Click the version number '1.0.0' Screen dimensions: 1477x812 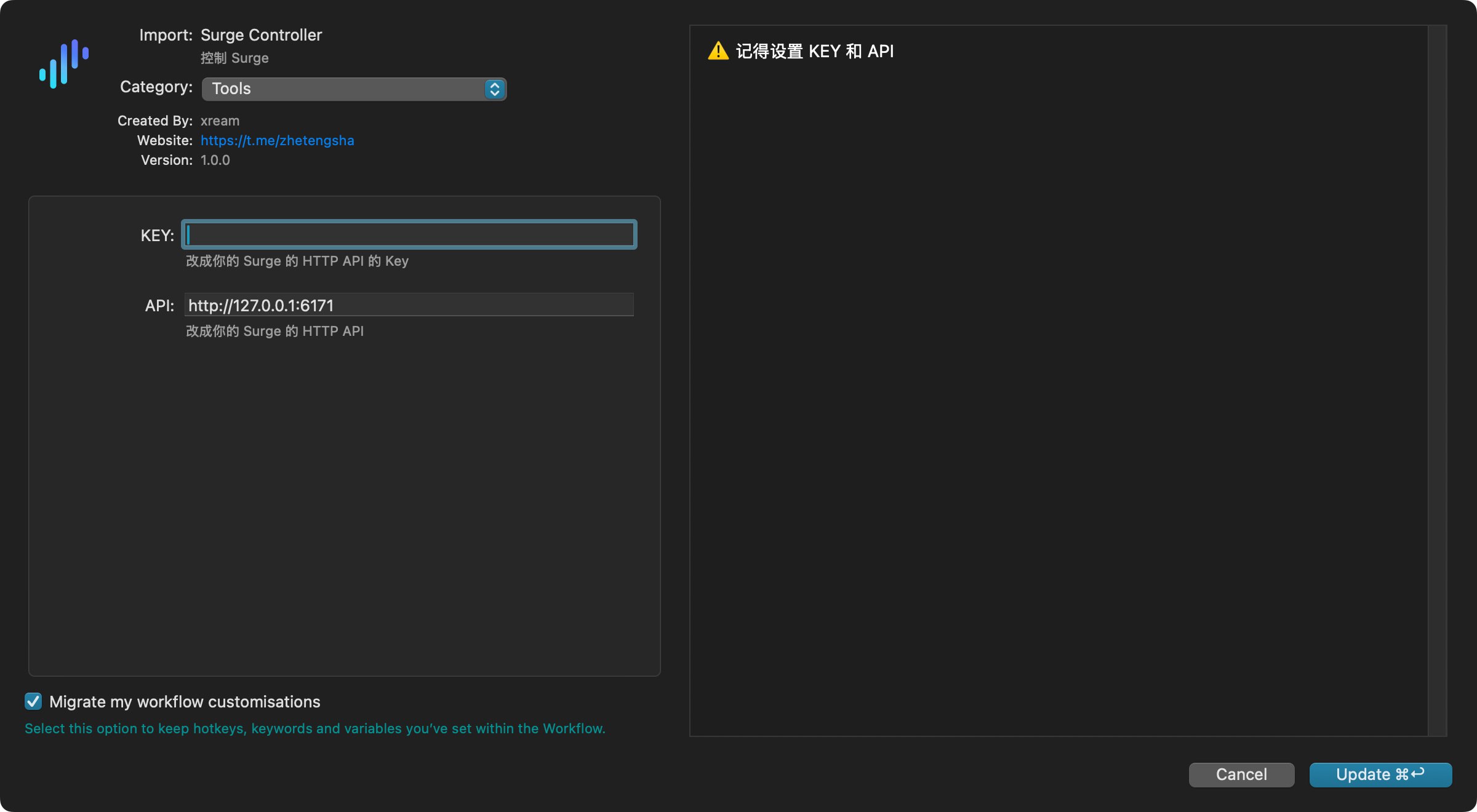[x=215, y=160]
